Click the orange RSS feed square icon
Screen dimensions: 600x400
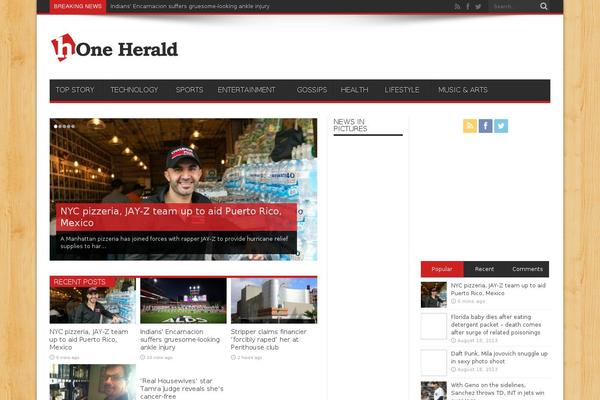470,126
